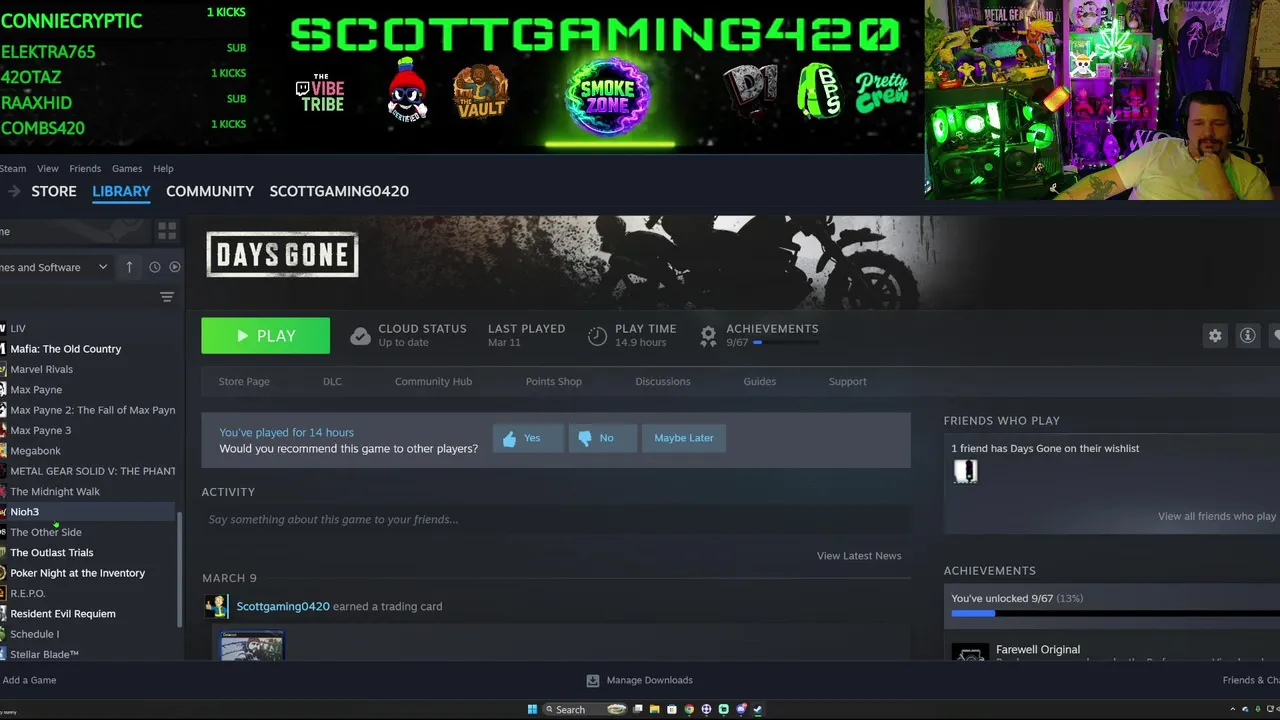
Task: Click the Scottgaming0420 activity name link
Action: click(283, 606)
